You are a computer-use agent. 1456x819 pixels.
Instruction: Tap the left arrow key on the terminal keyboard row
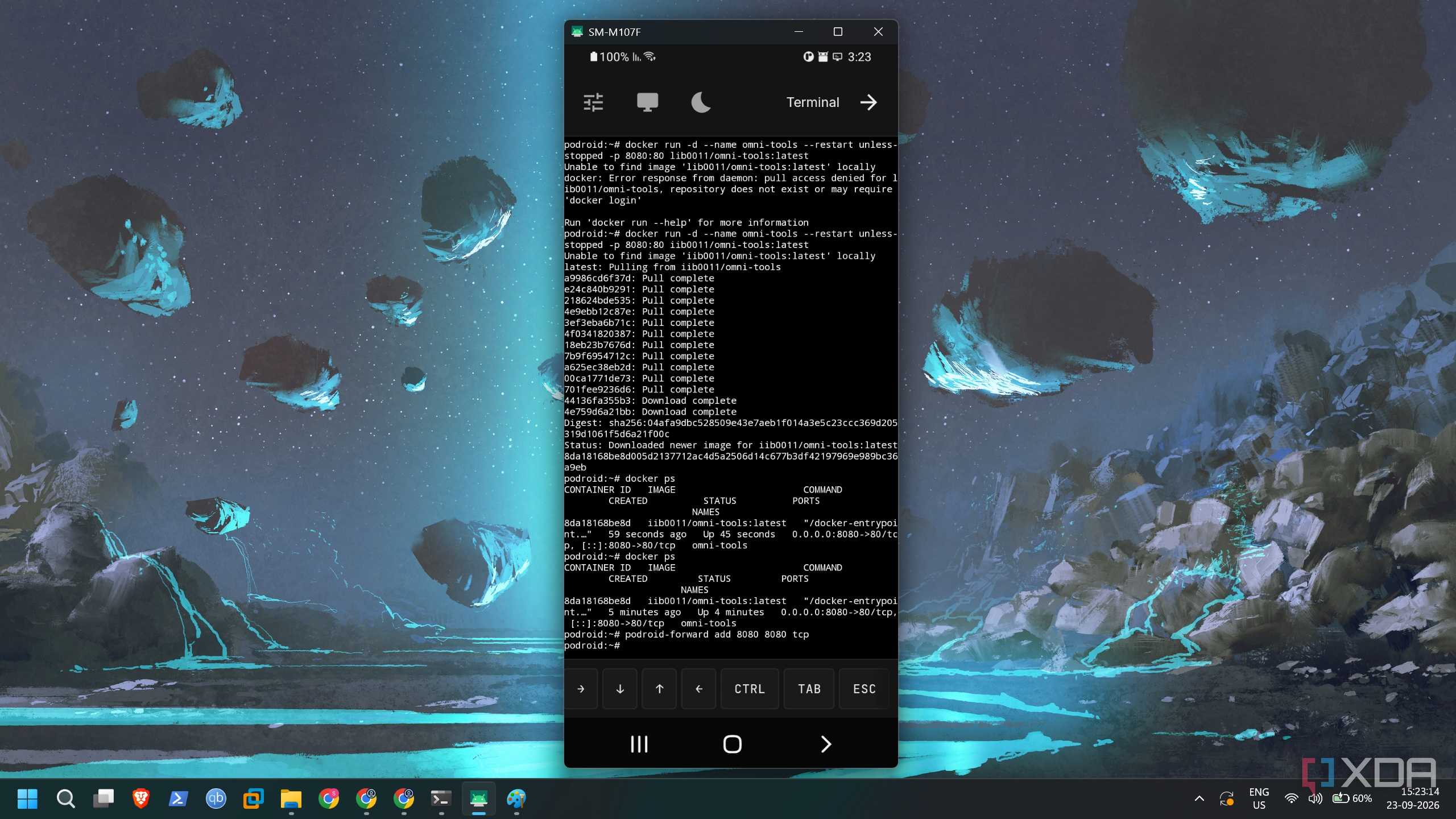pos(698,689)
